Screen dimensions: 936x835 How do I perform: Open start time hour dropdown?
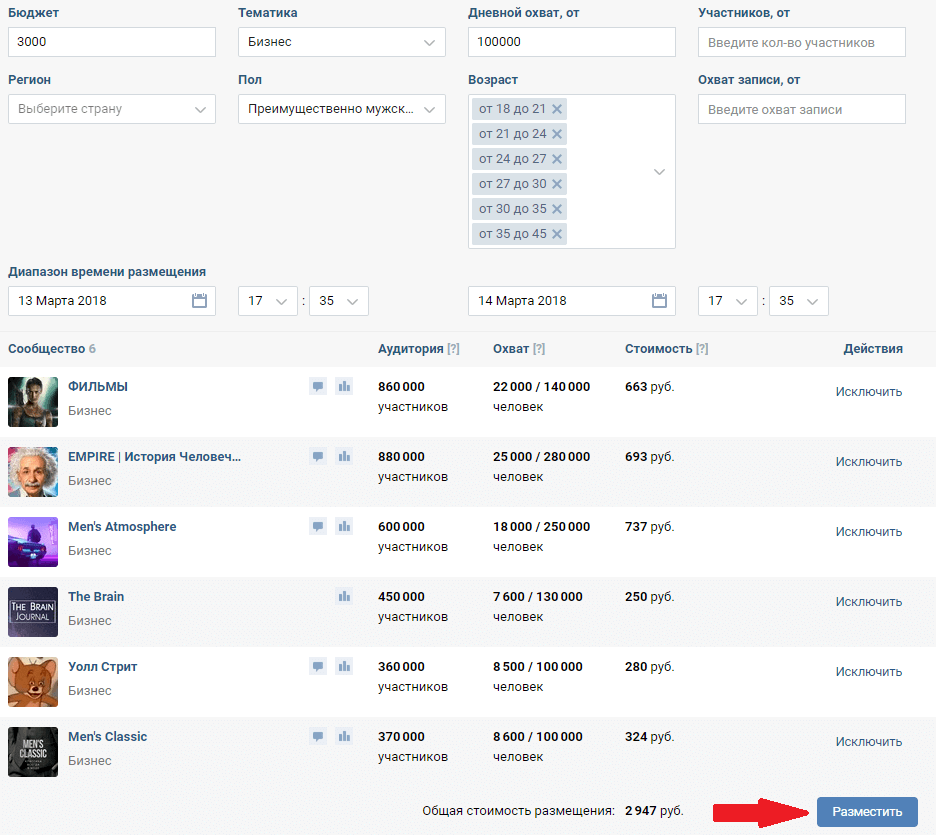pyautogui.click(x=268, y=301)
